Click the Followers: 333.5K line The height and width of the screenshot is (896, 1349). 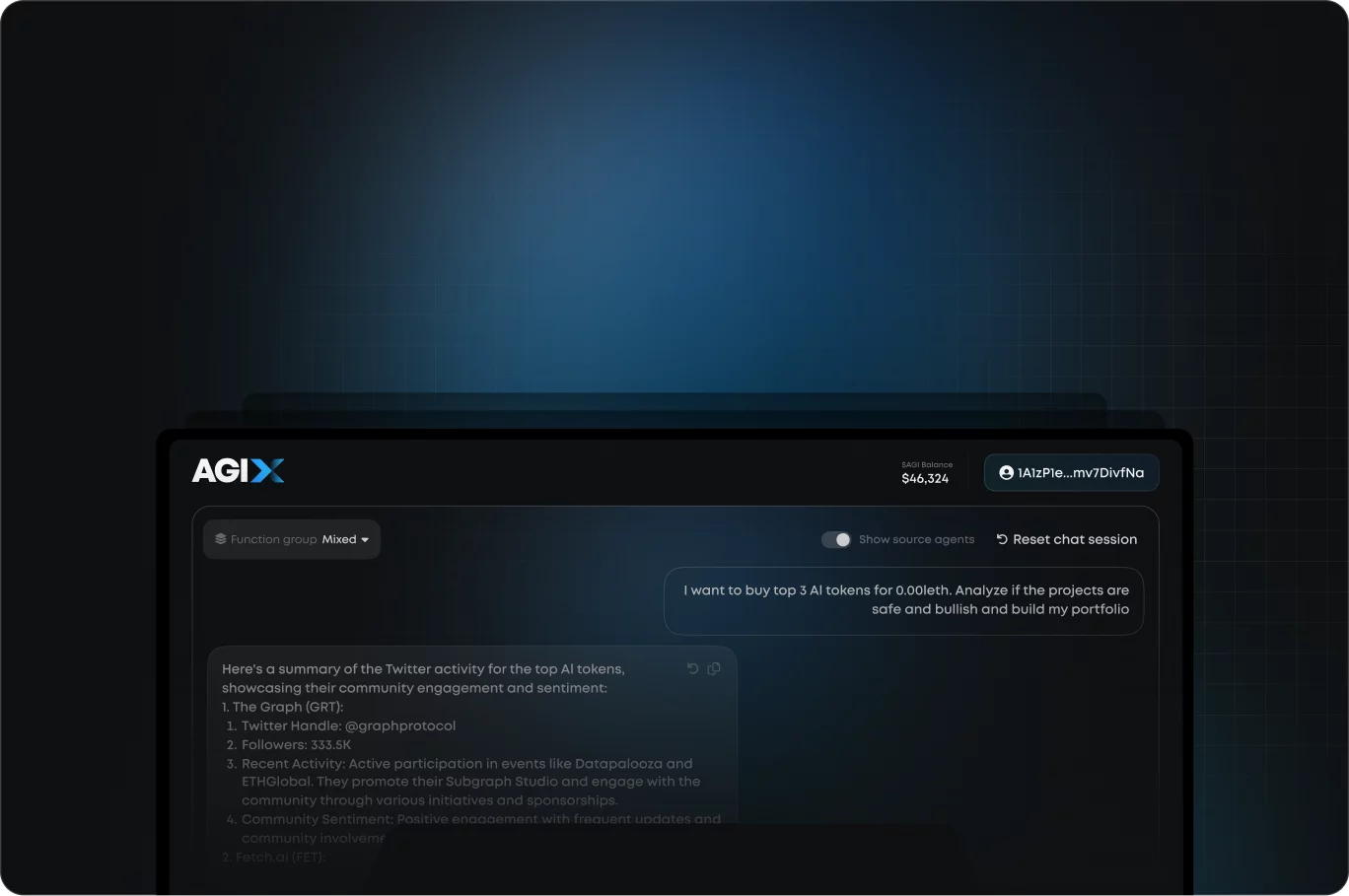point(296,744)
